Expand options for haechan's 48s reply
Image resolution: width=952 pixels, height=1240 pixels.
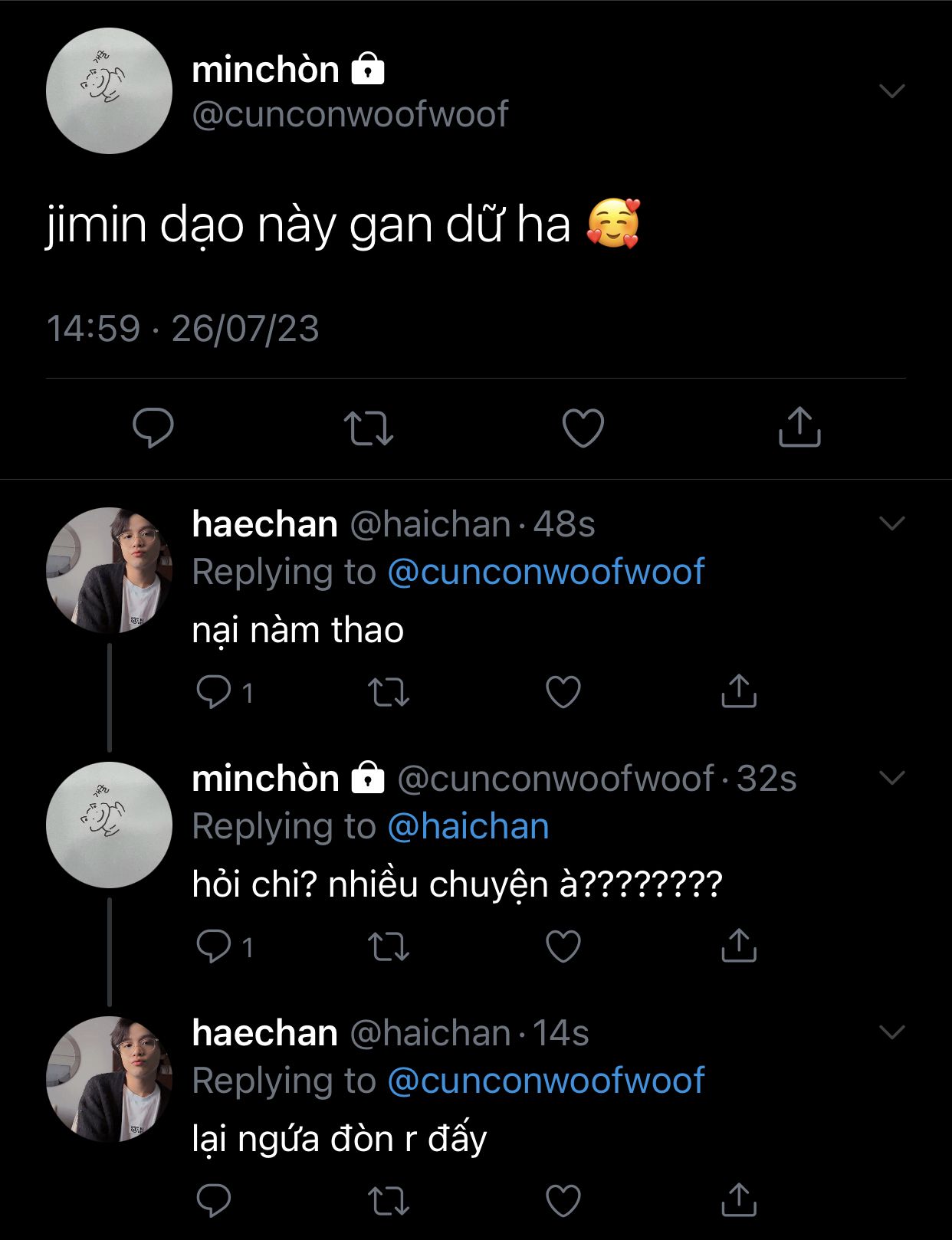click(892, 523)
